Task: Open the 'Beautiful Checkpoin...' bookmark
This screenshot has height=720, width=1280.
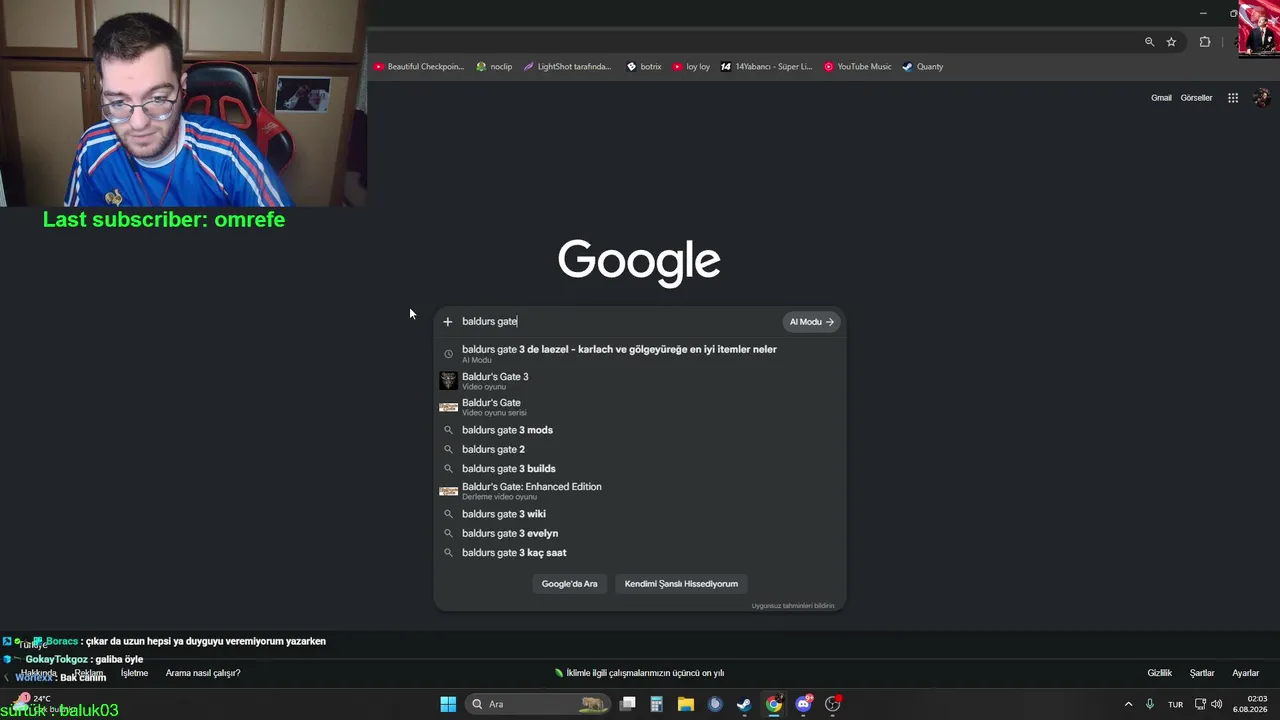Action: (419, 67)
